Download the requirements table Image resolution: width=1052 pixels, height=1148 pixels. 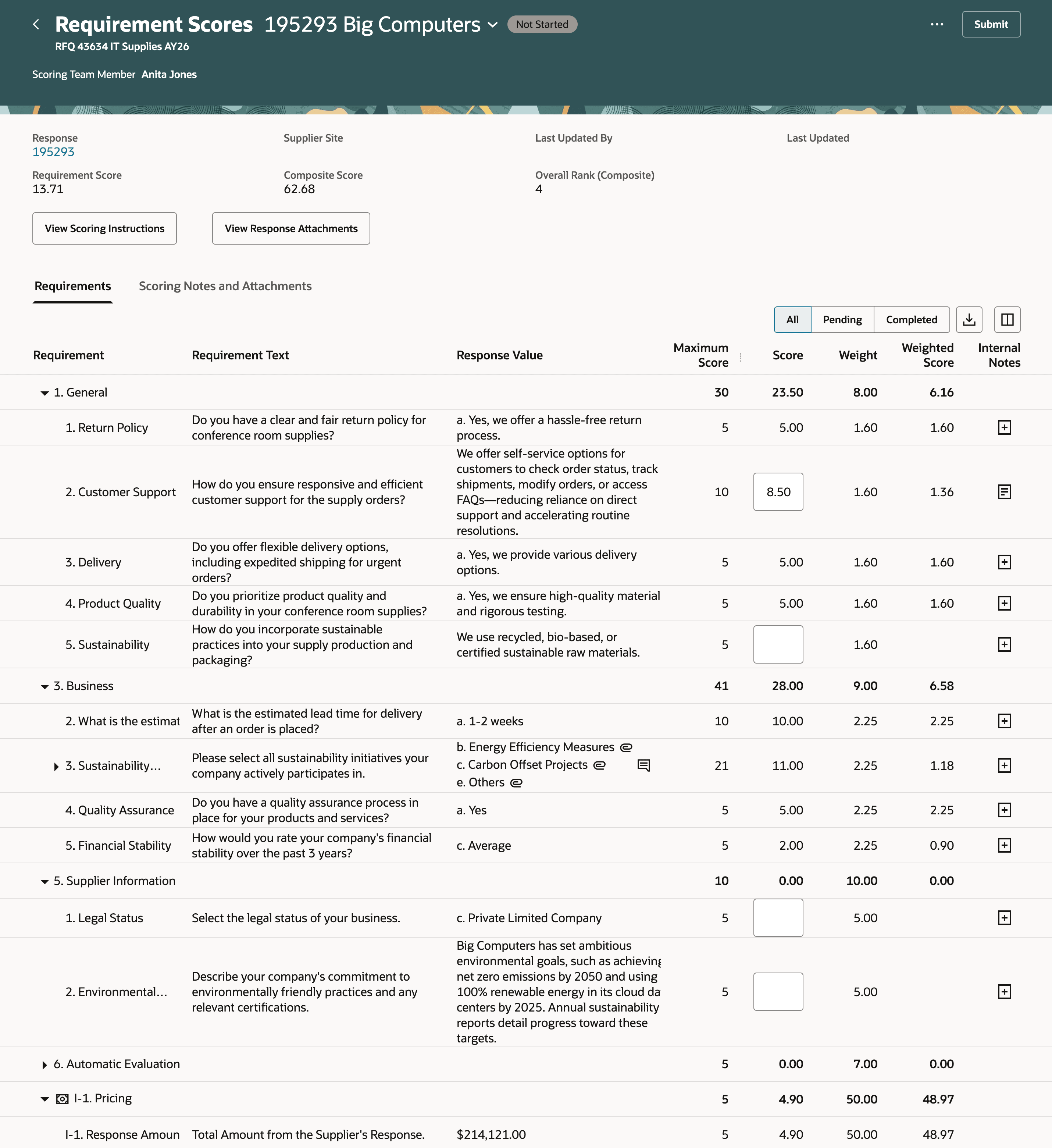(968, 319)
